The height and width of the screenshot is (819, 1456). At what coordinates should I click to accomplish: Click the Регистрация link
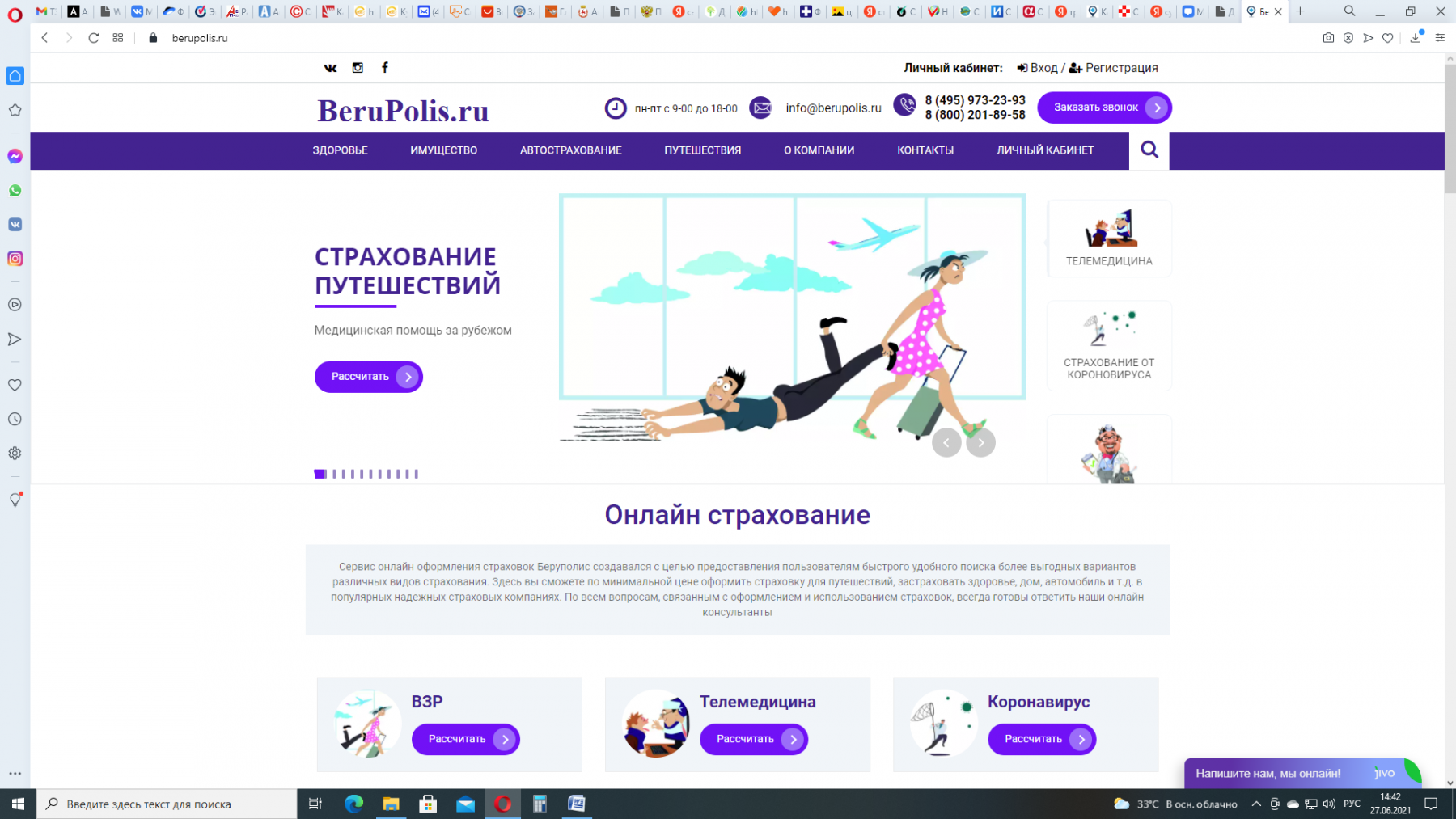click(x=1114, y=68)
